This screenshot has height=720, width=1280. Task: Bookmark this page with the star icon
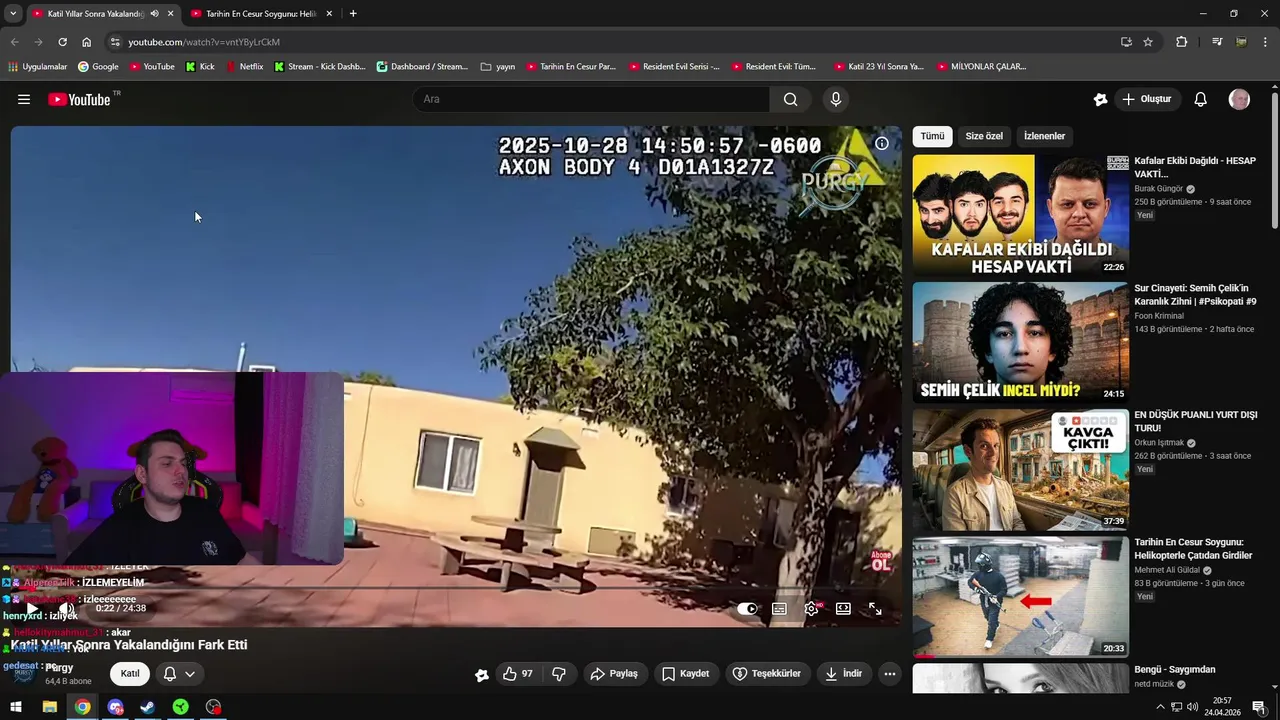pyautogui.click(x=1148, y=42)
